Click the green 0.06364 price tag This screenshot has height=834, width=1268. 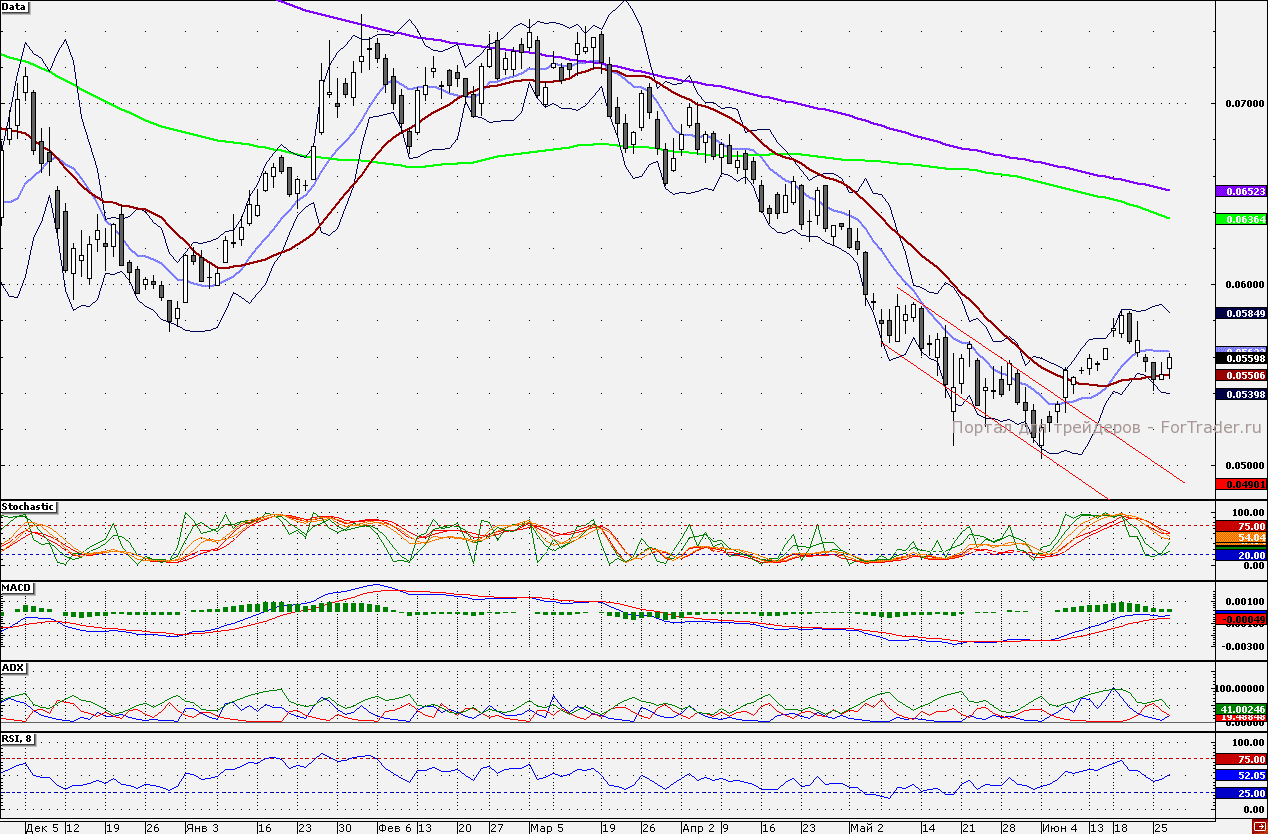pos(1240,218)
